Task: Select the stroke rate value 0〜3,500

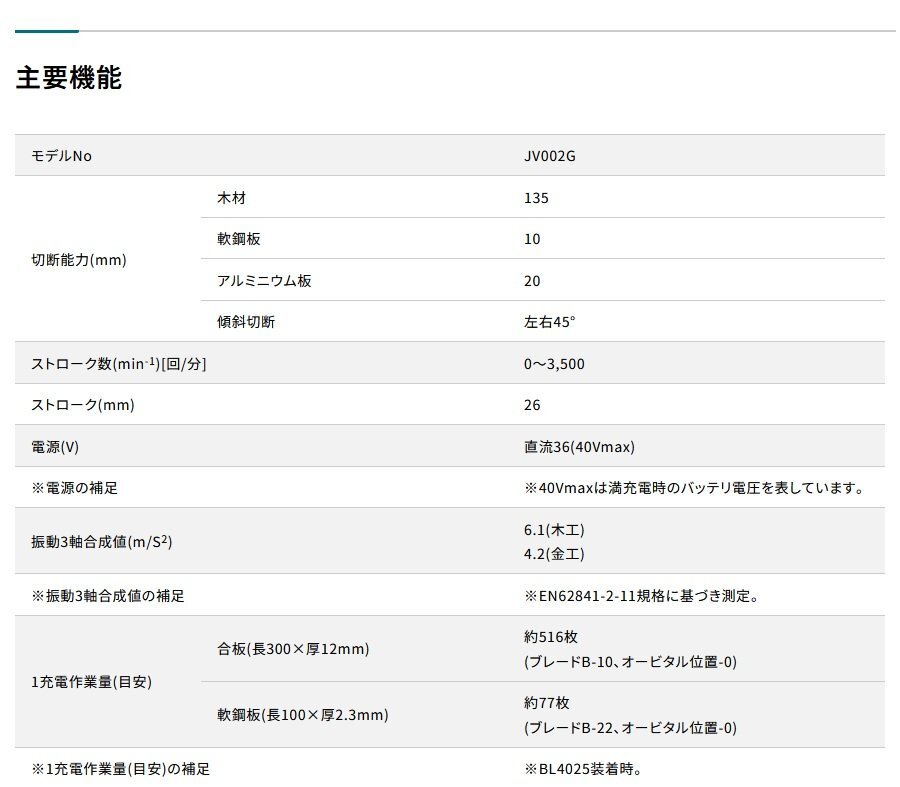Action: (554, 364)
